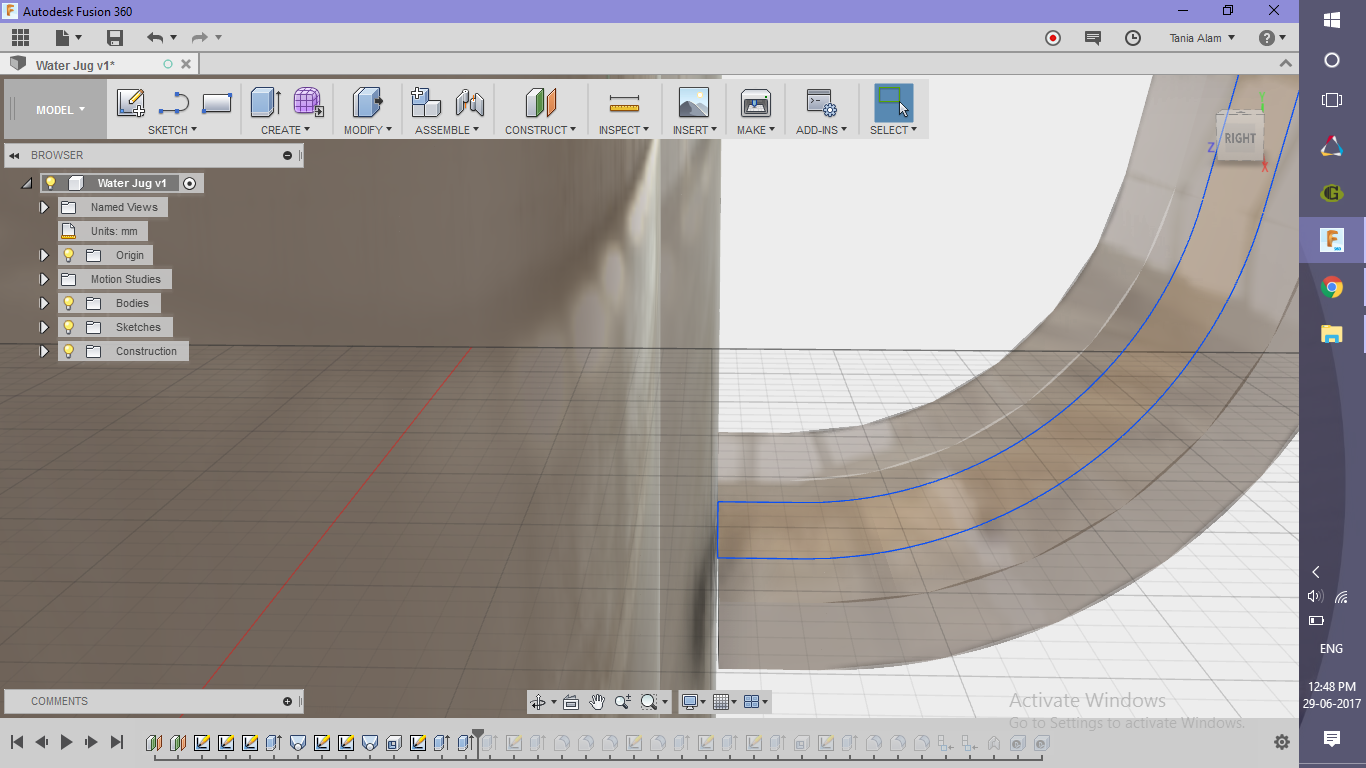The image size is (1366, 768).
Task: Open the Scripts and Add-Ins icon
Action: point(821,103)
